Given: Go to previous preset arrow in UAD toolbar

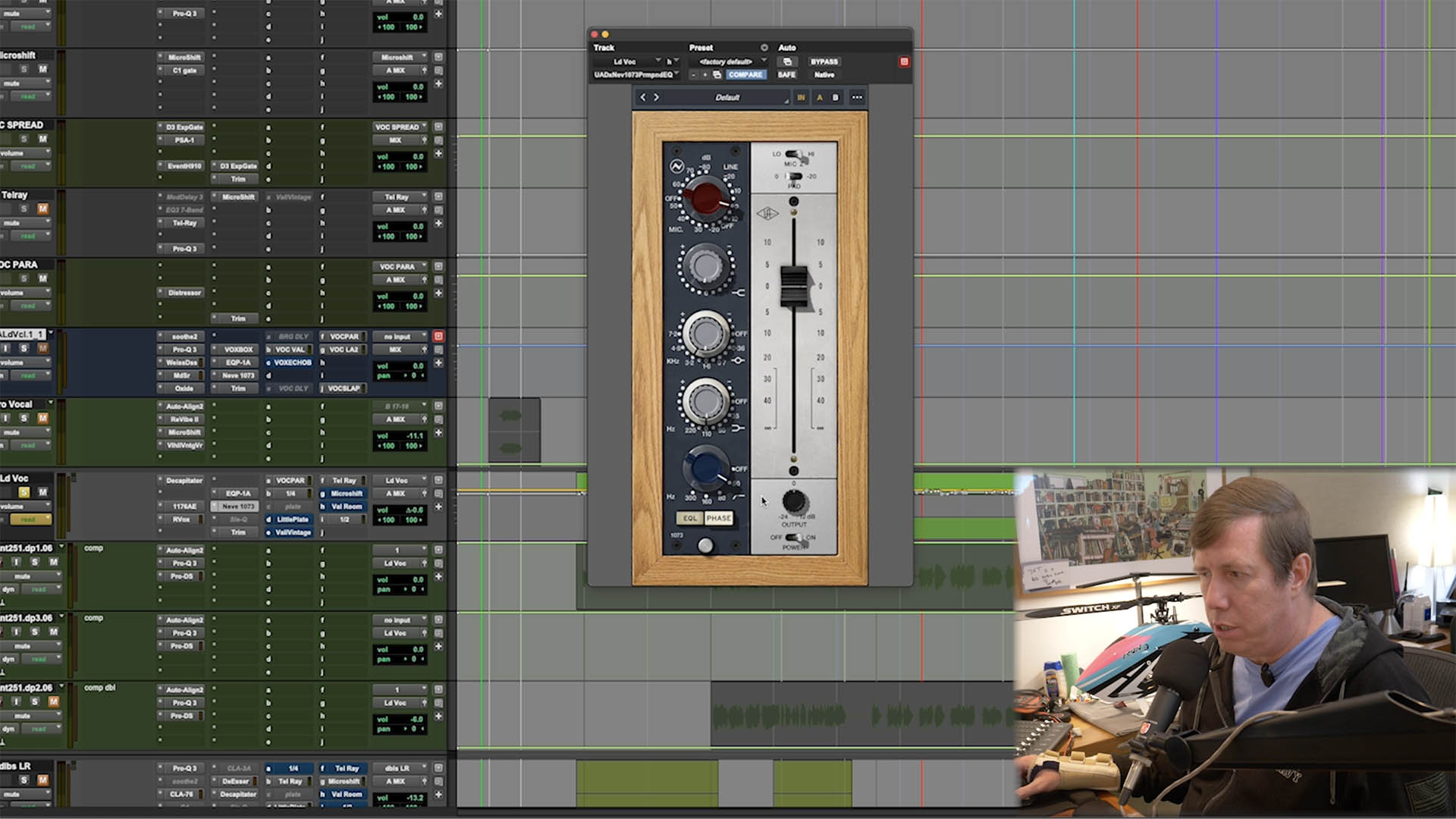Looking at the screenshot, I should [x=643, y=97].
